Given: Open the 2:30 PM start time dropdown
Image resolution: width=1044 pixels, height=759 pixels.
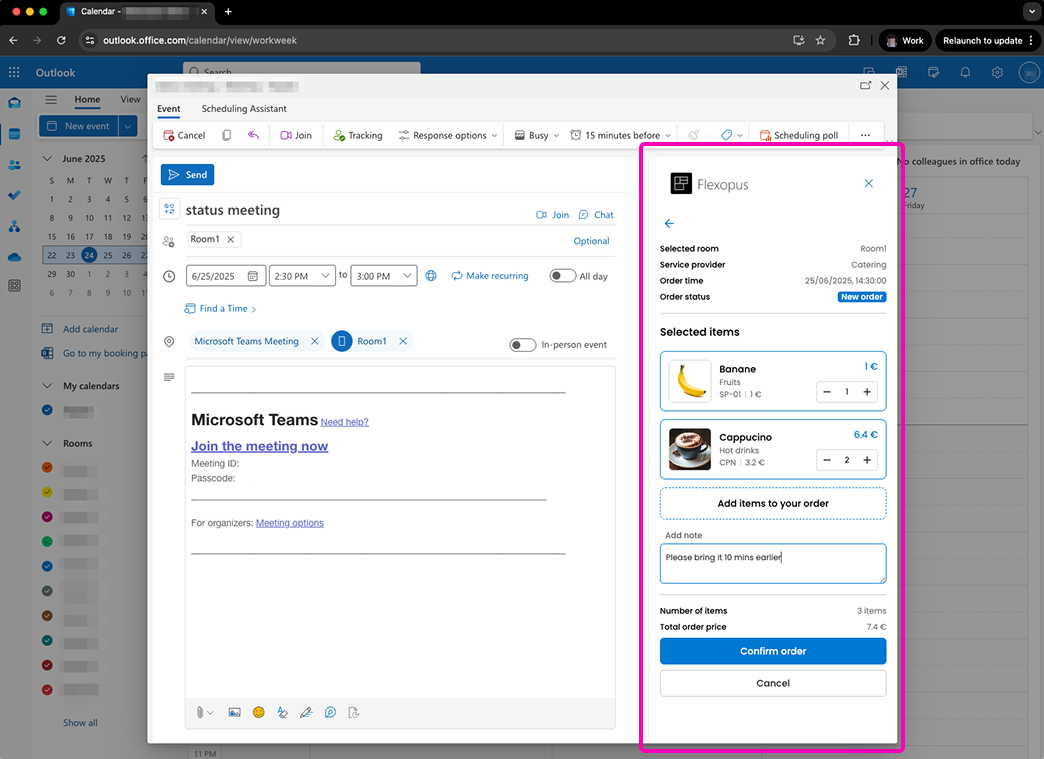Looking at the screenshot, I should (x=302, y=276).
